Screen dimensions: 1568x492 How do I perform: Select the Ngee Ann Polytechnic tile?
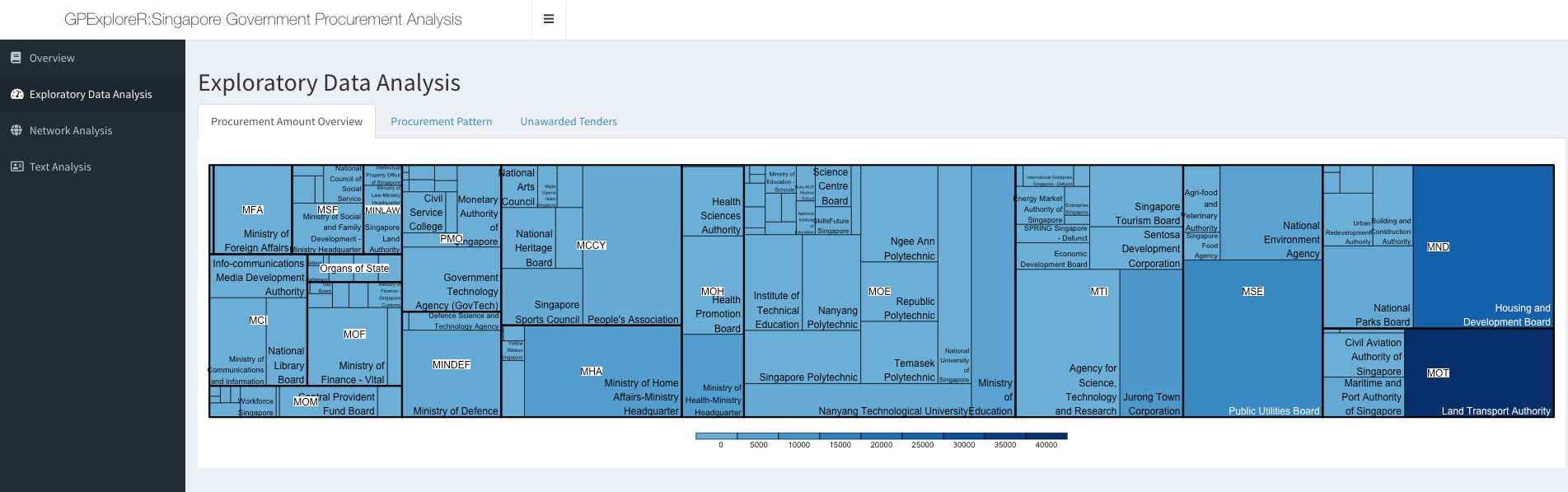899,213
